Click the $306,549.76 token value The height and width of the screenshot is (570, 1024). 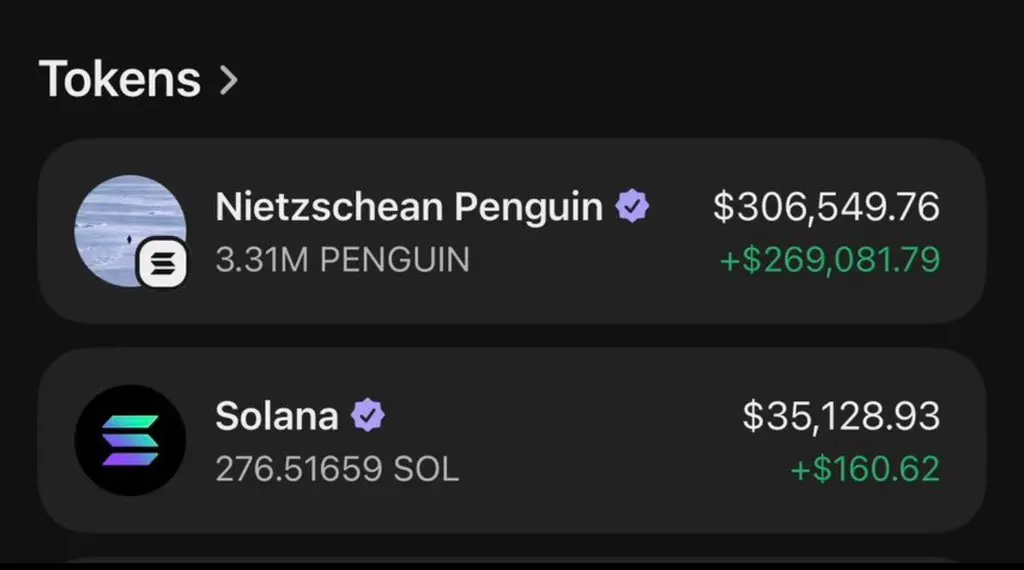point(826,208)
